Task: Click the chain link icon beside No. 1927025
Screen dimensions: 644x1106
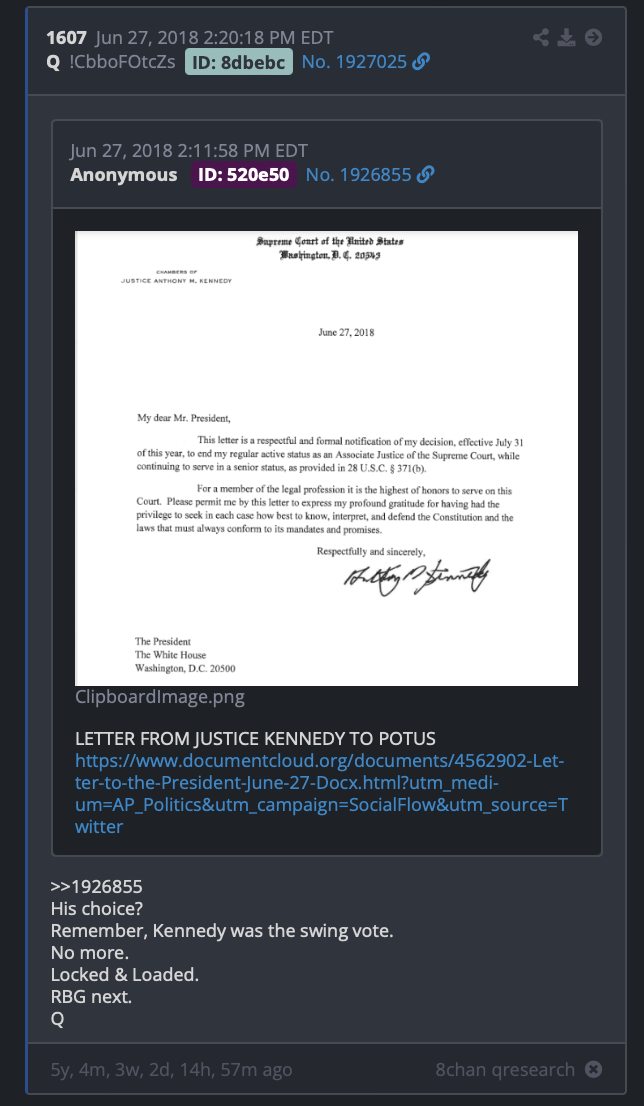Action: pyautogui.click(x=421, y=62)
